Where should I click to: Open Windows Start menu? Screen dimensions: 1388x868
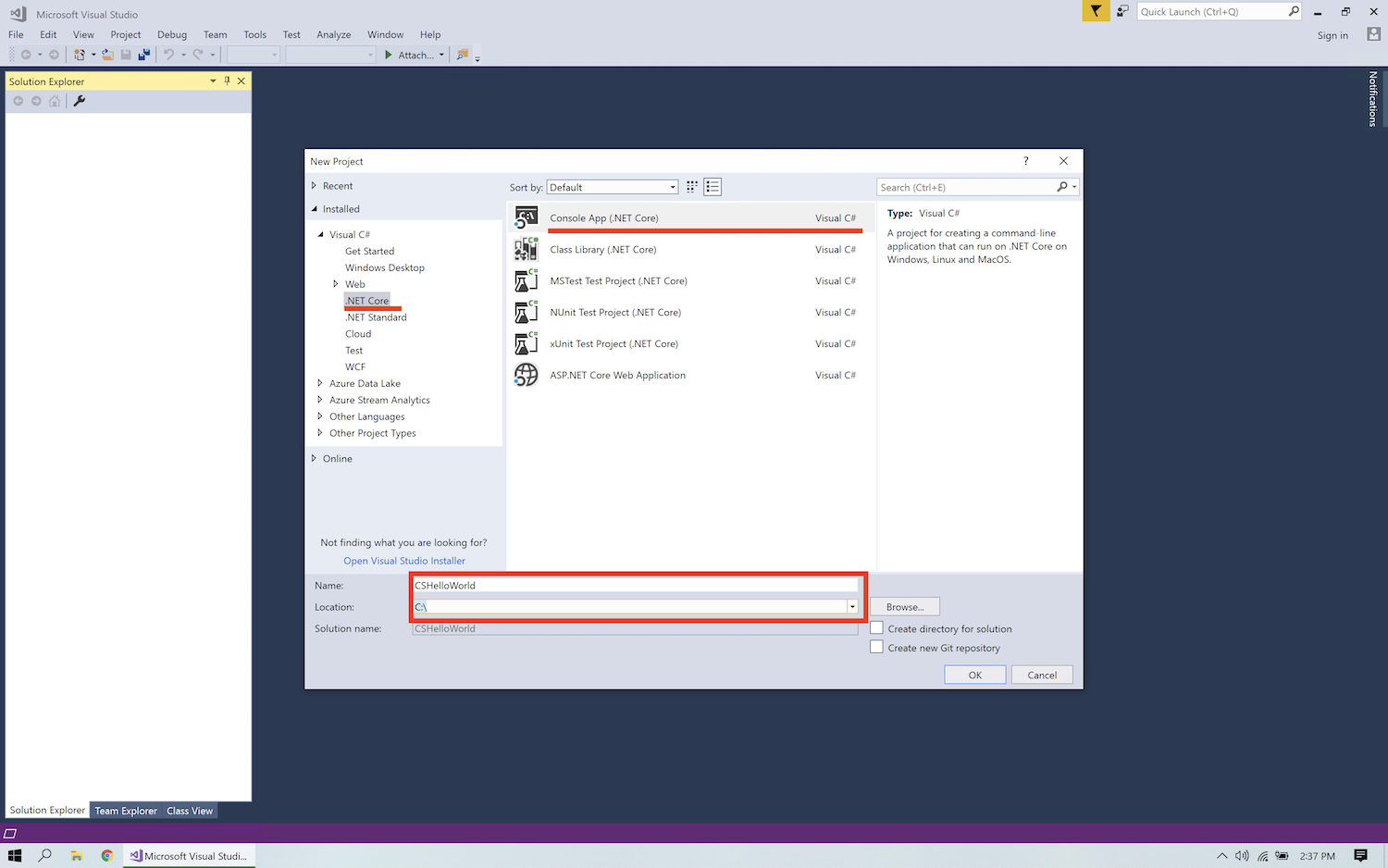click(x=15, y=856)
